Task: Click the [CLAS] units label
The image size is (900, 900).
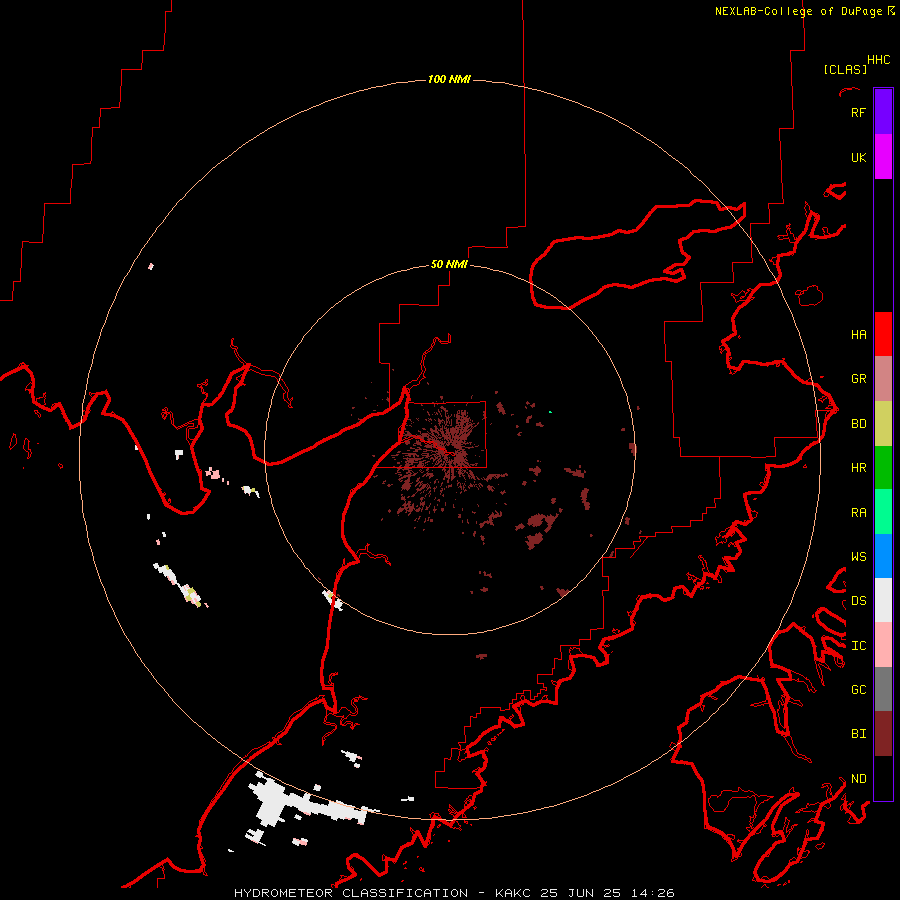Action: pyautogui.click(x=845, y=69)
